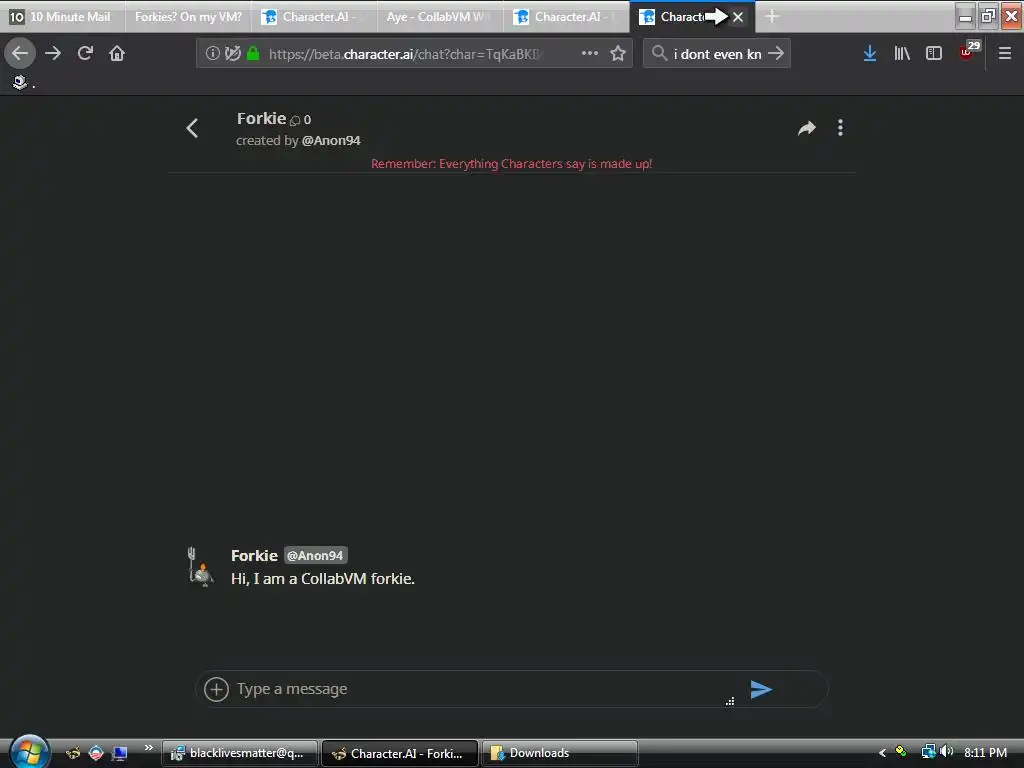Expand quick launch overflow chevron
Image resolution: width=1024 pixels, height=768 pixels.
pyautogui.click(x=148, y=748)
